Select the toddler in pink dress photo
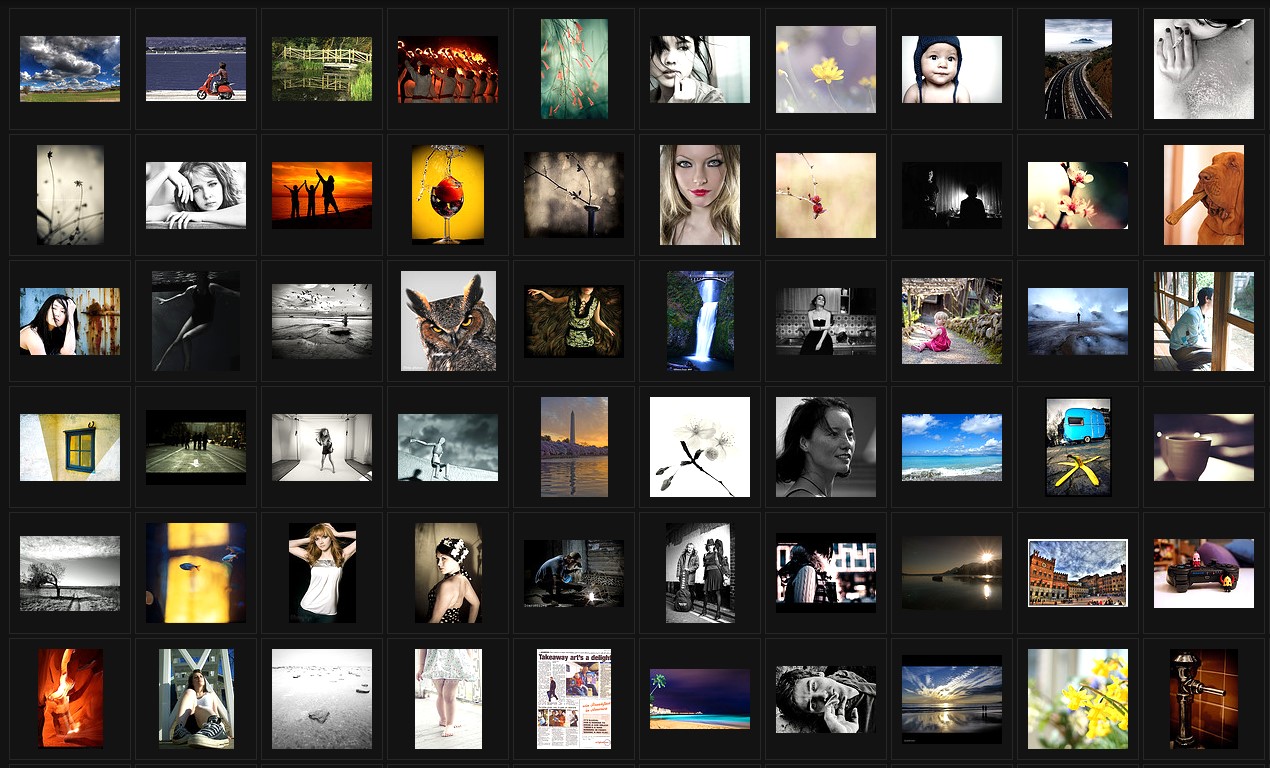The width and height of the screenshot is (1270, 768). (951, 321)
